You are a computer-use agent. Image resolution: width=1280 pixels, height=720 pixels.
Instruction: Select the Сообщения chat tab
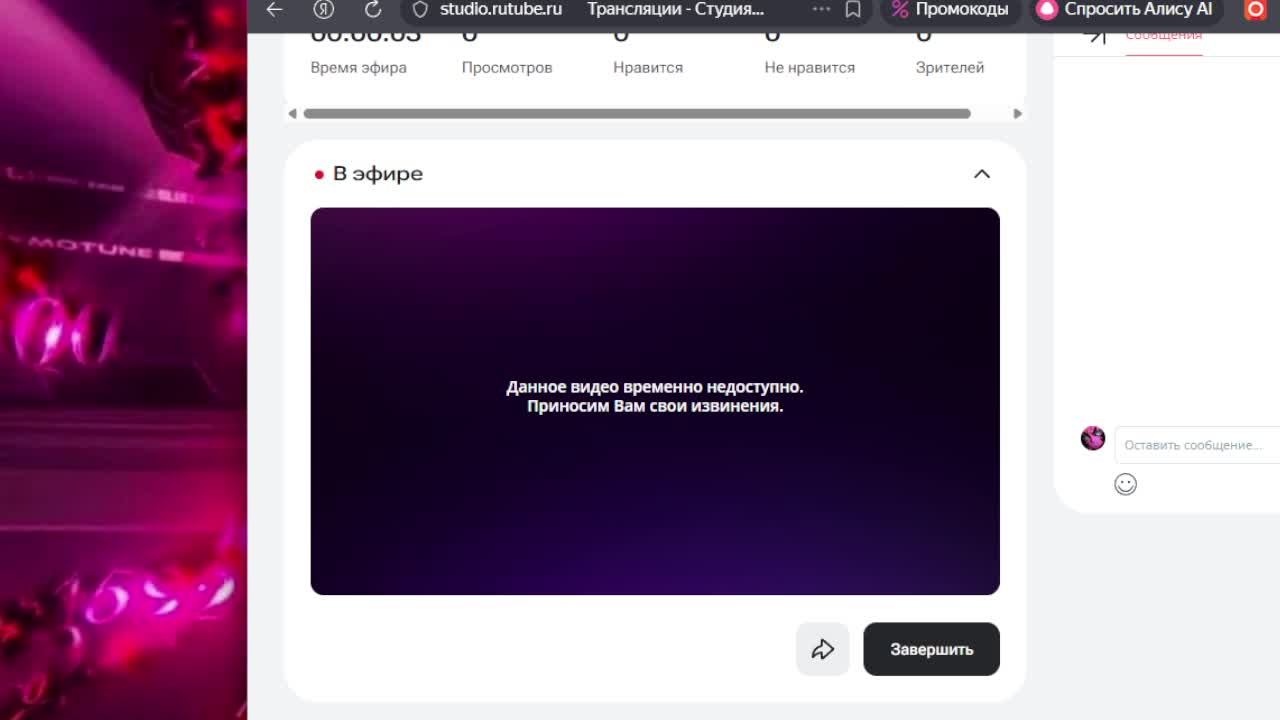point(1164,37)
